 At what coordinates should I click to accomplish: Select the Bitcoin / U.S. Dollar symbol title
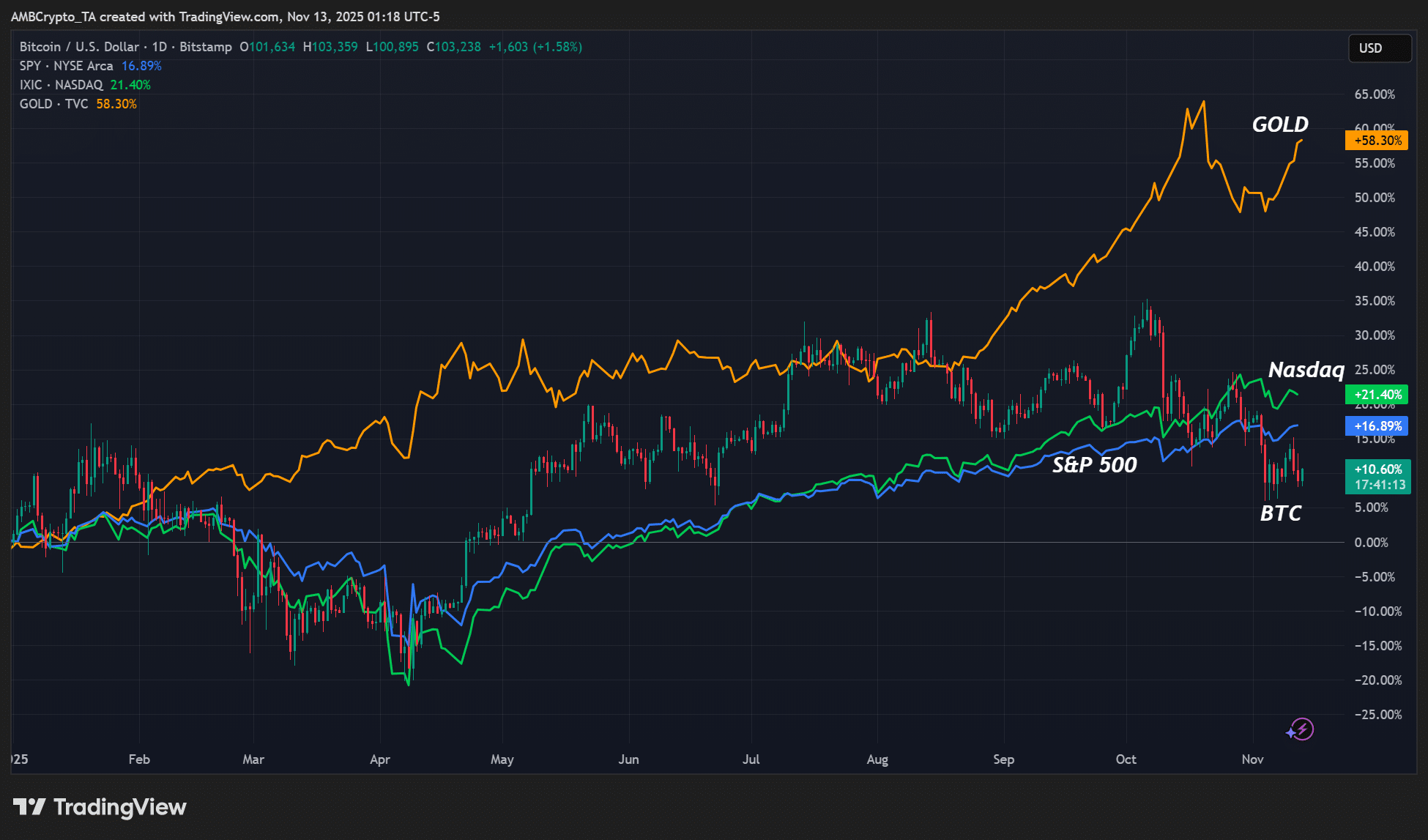(x=79, y=47)
